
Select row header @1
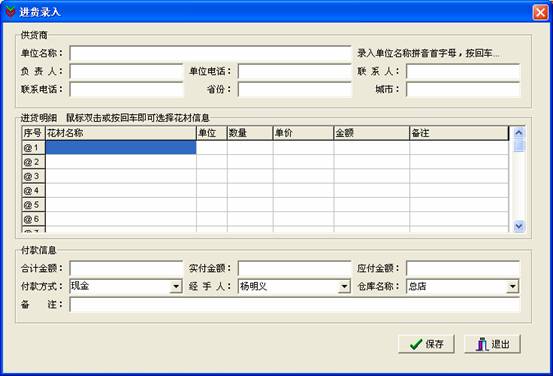click(33, 148)
